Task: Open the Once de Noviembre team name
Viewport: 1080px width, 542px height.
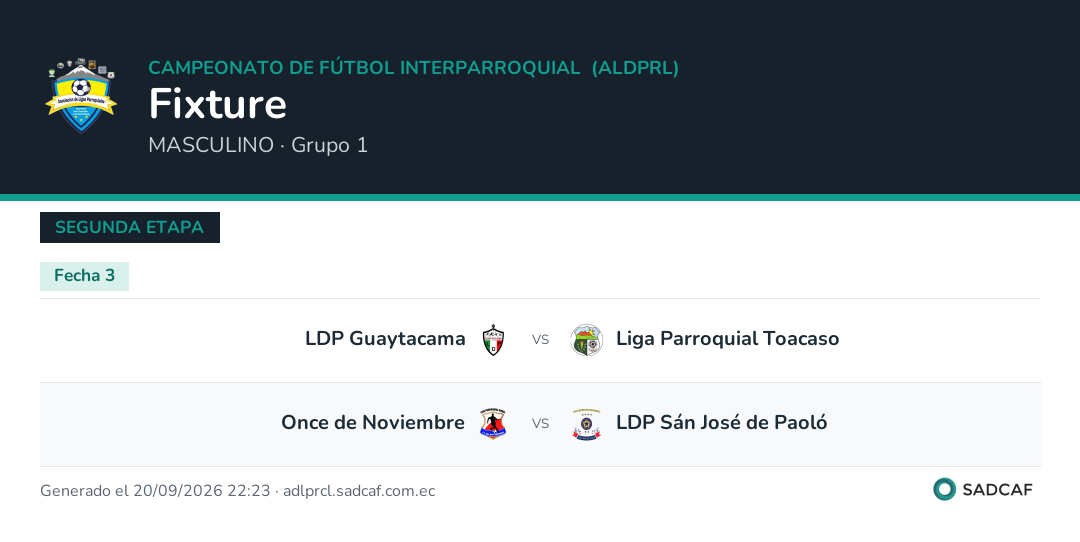Action: click(373, 422)
